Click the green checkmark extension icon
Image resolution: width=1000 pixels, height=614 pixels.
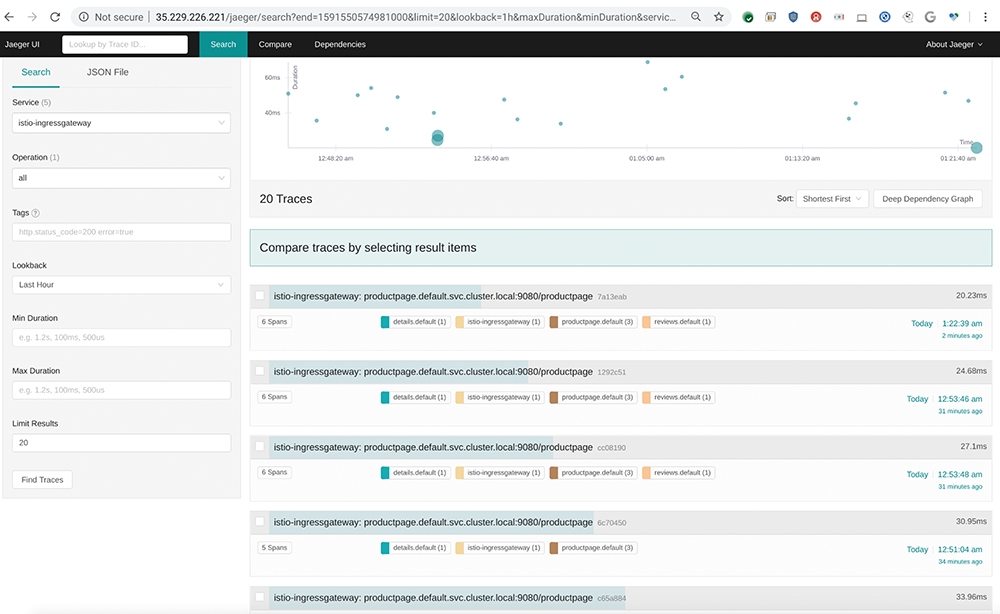pos(748,17)
